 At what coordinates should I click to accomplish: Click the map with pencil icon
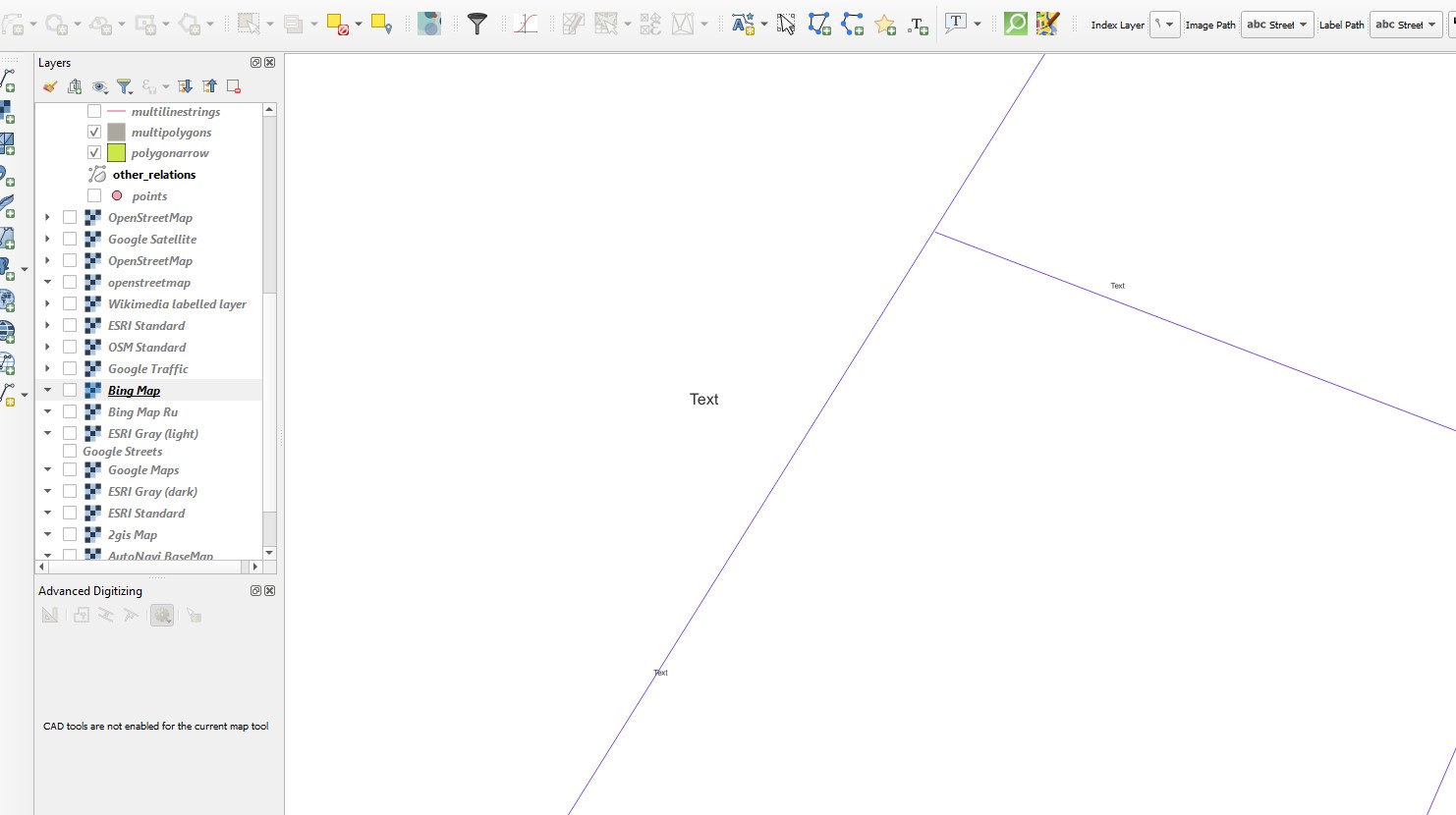1048,25
